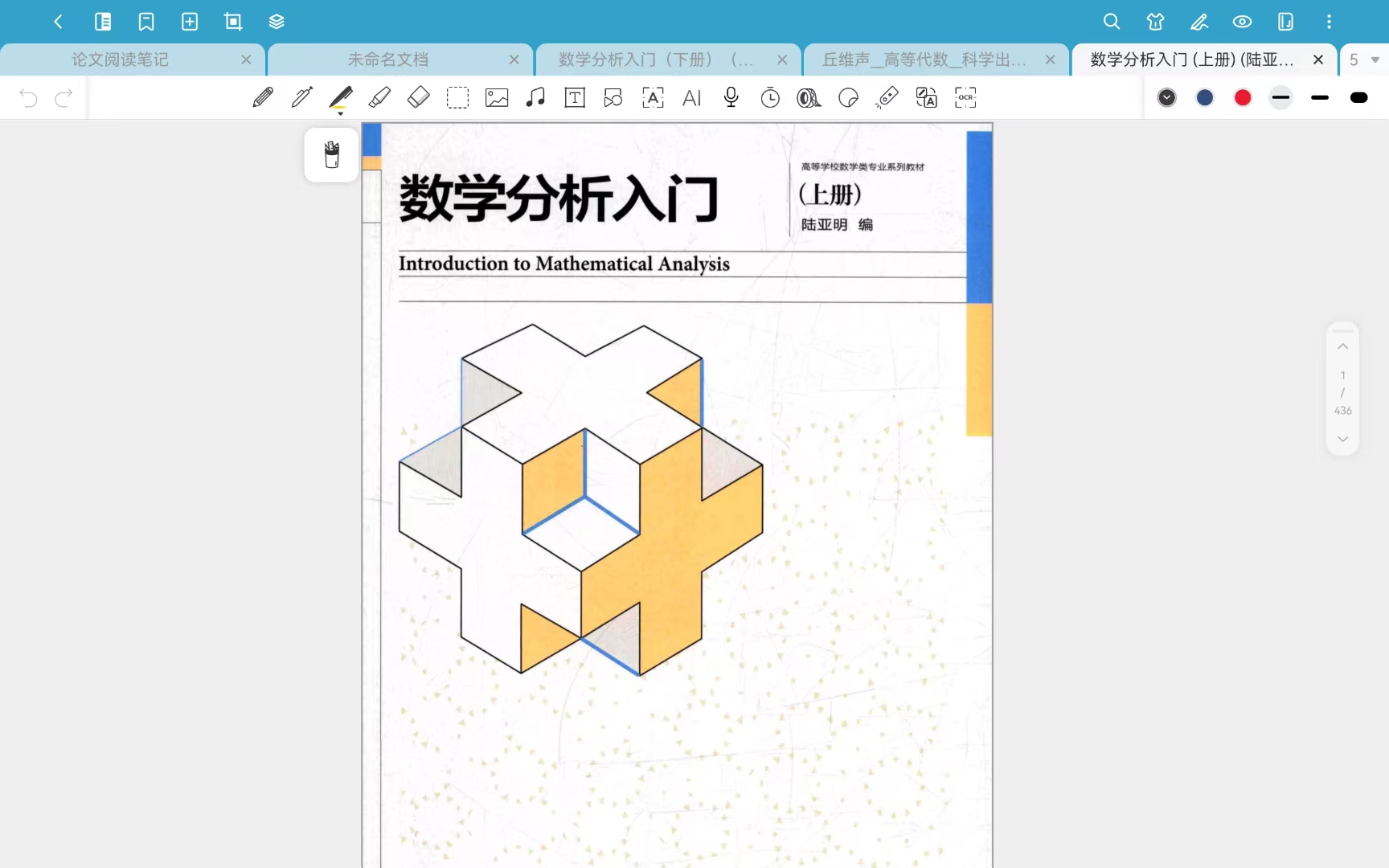Insert audio with the music note icon

(535, 97)
